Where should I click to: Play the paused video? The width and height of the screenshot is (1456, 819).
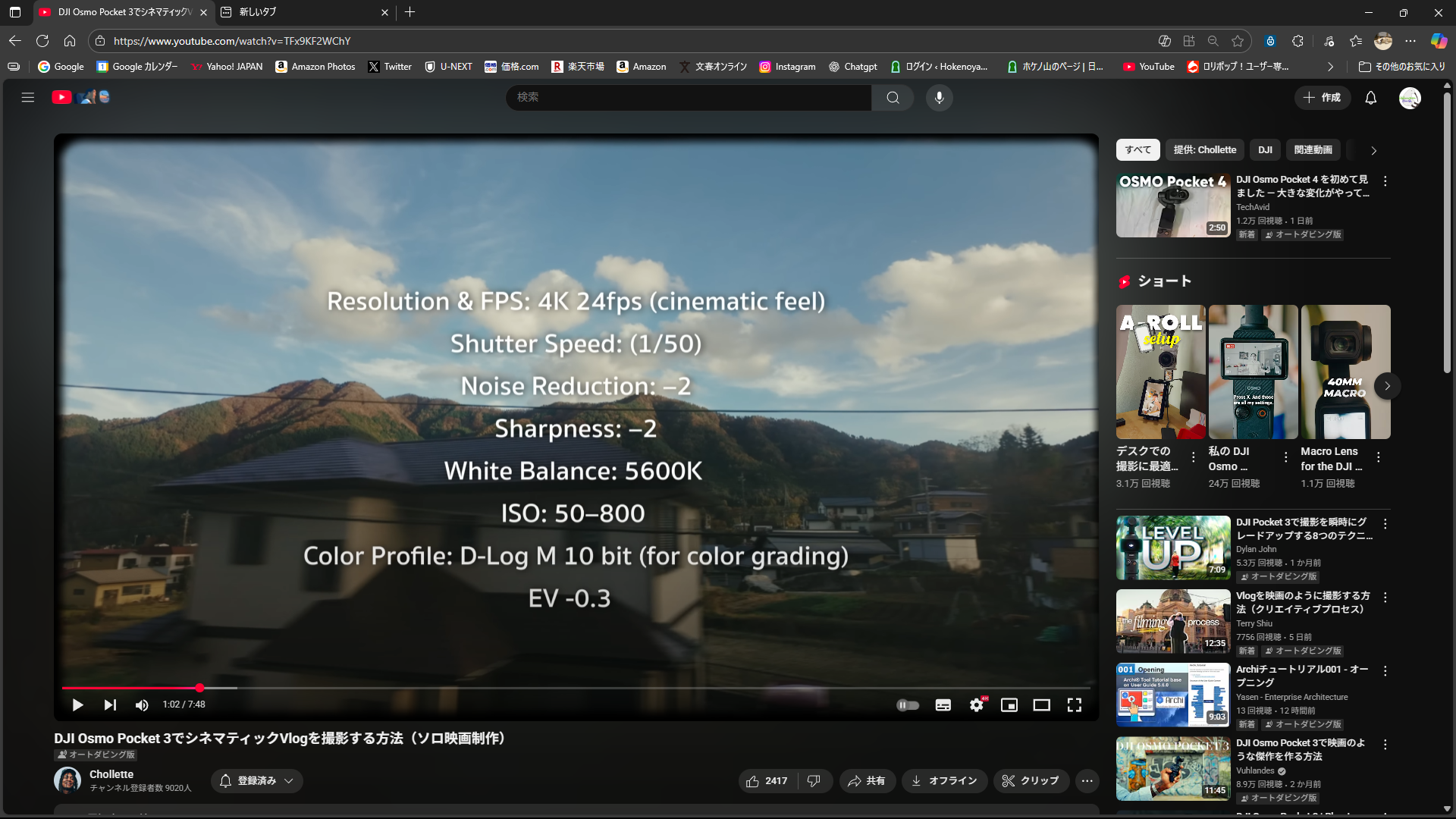click(x=77, y=705)
